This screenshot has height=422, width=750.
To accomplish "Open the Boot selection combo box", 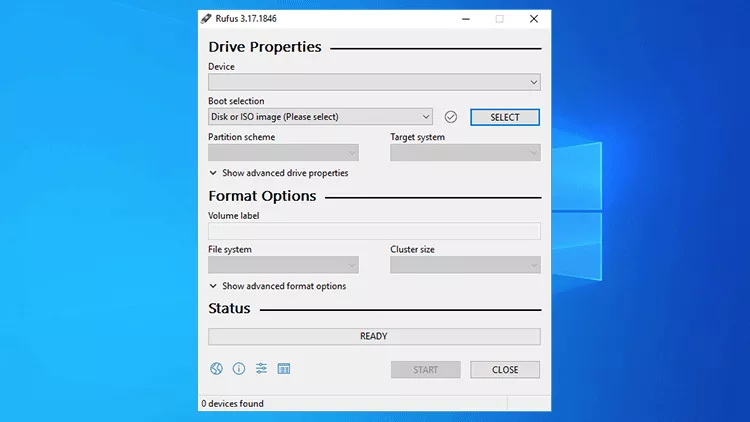I will (x=320, y=117).
